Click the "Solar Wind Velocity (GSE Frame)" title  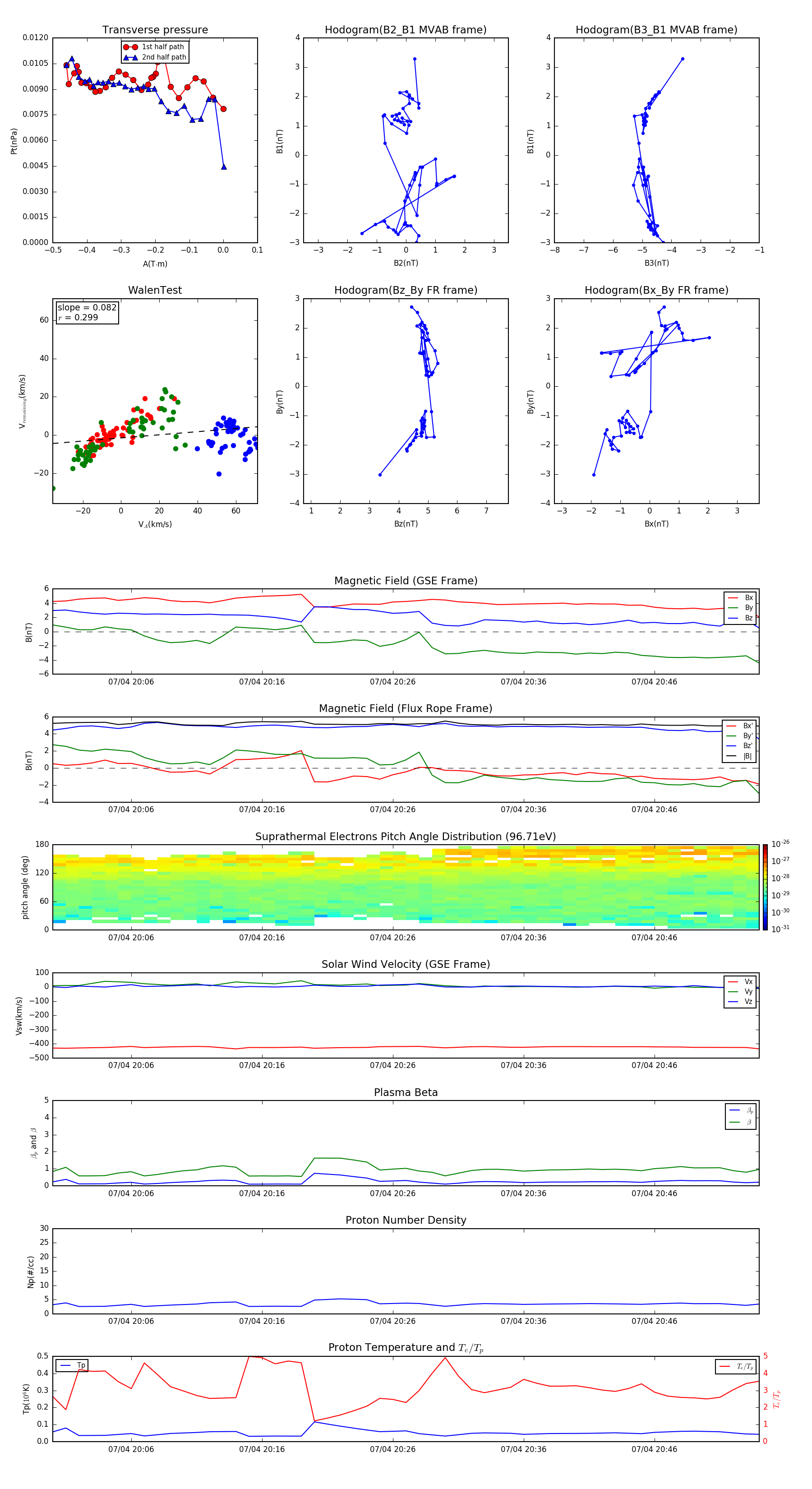click(406, 965)
